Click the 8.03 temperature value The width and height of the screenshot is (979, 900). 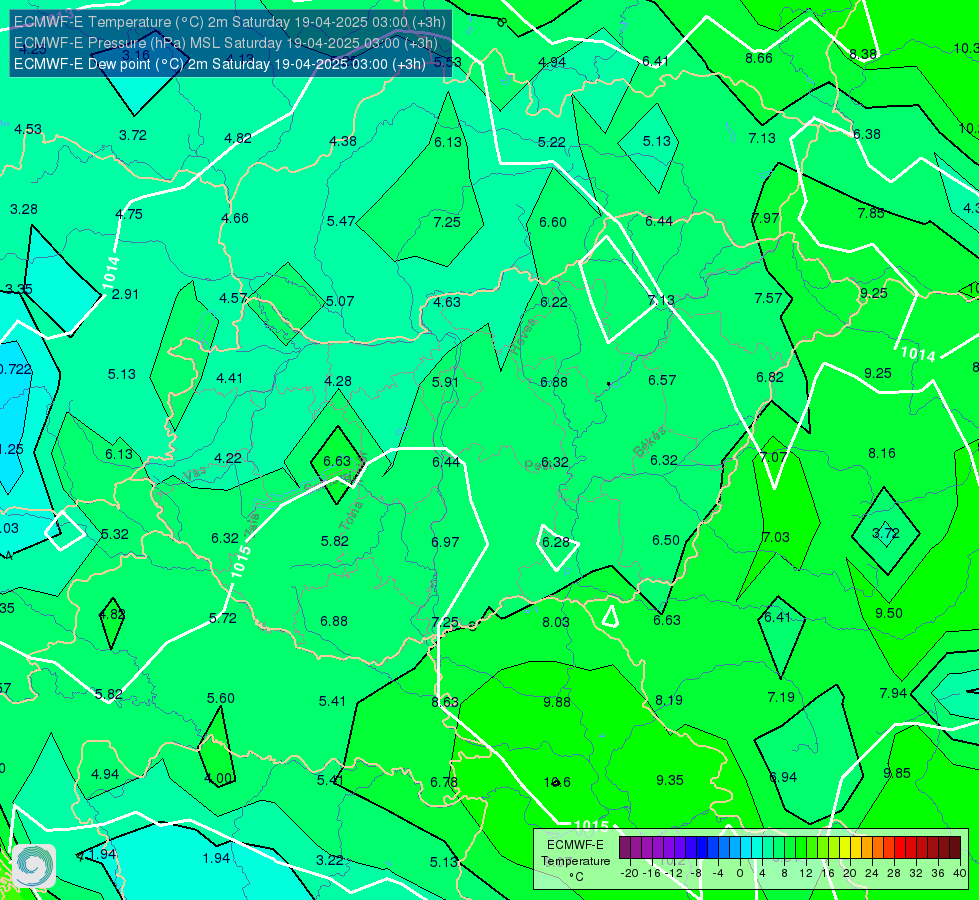(x=556, y=622)
